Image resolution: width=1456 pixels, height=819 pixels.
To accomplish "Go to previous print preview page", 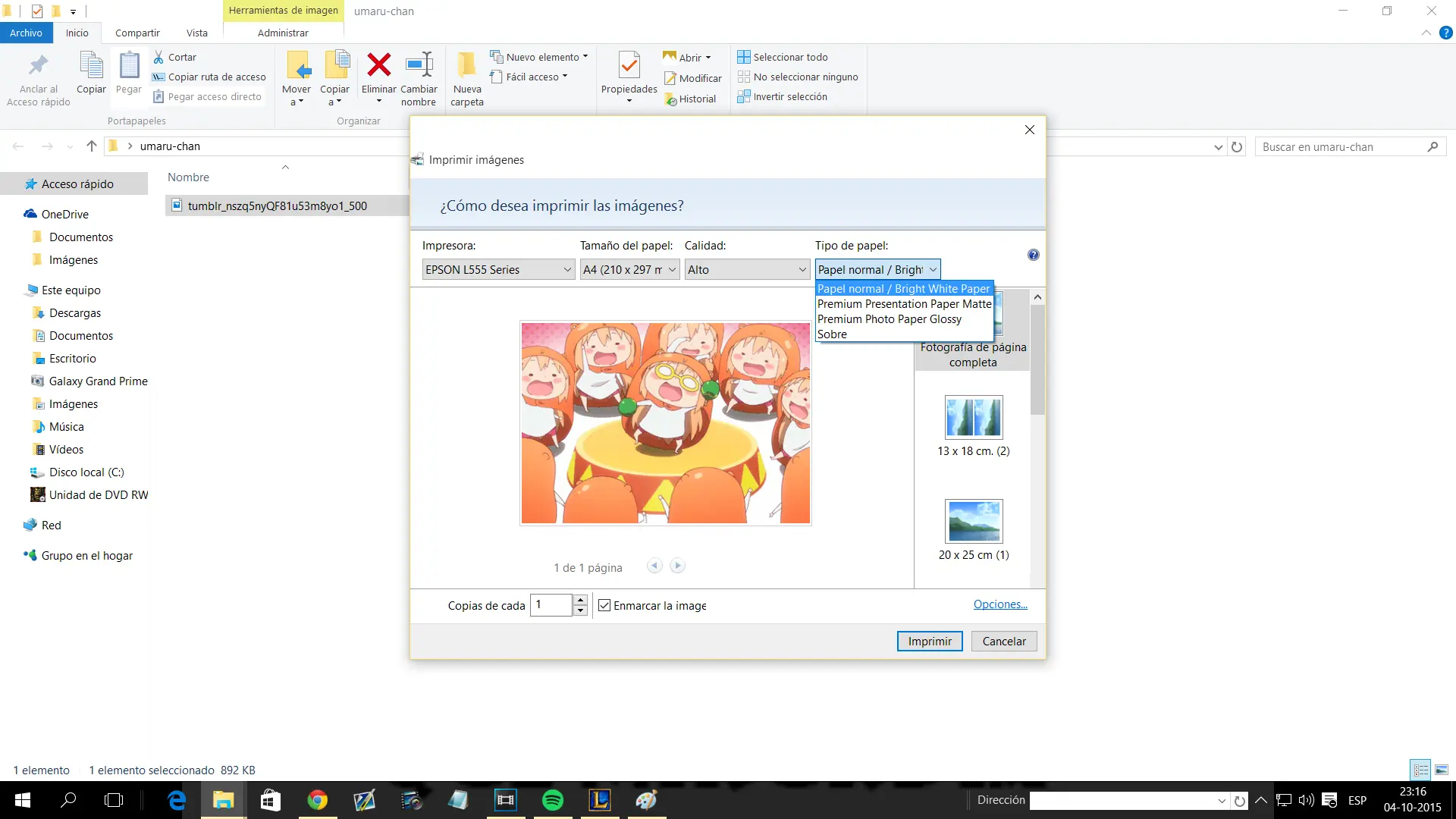I will point(654,566).
